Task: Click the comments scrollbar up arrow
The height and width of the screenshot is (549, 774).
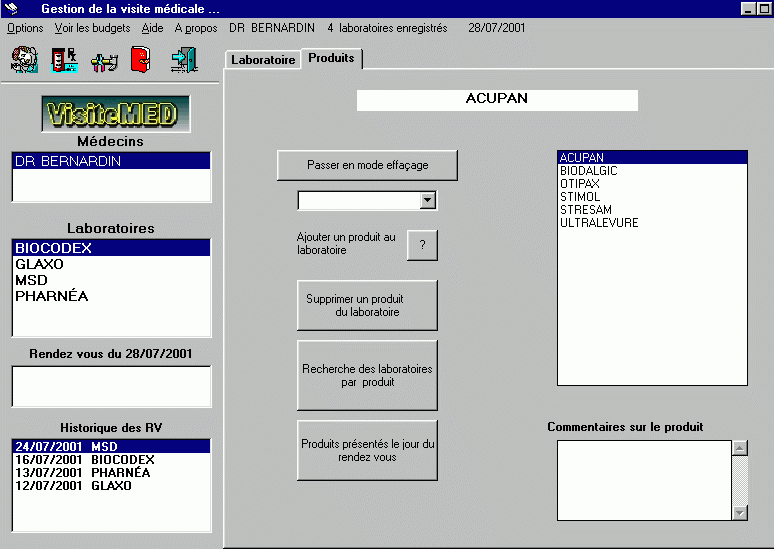Action: point(739,448)
